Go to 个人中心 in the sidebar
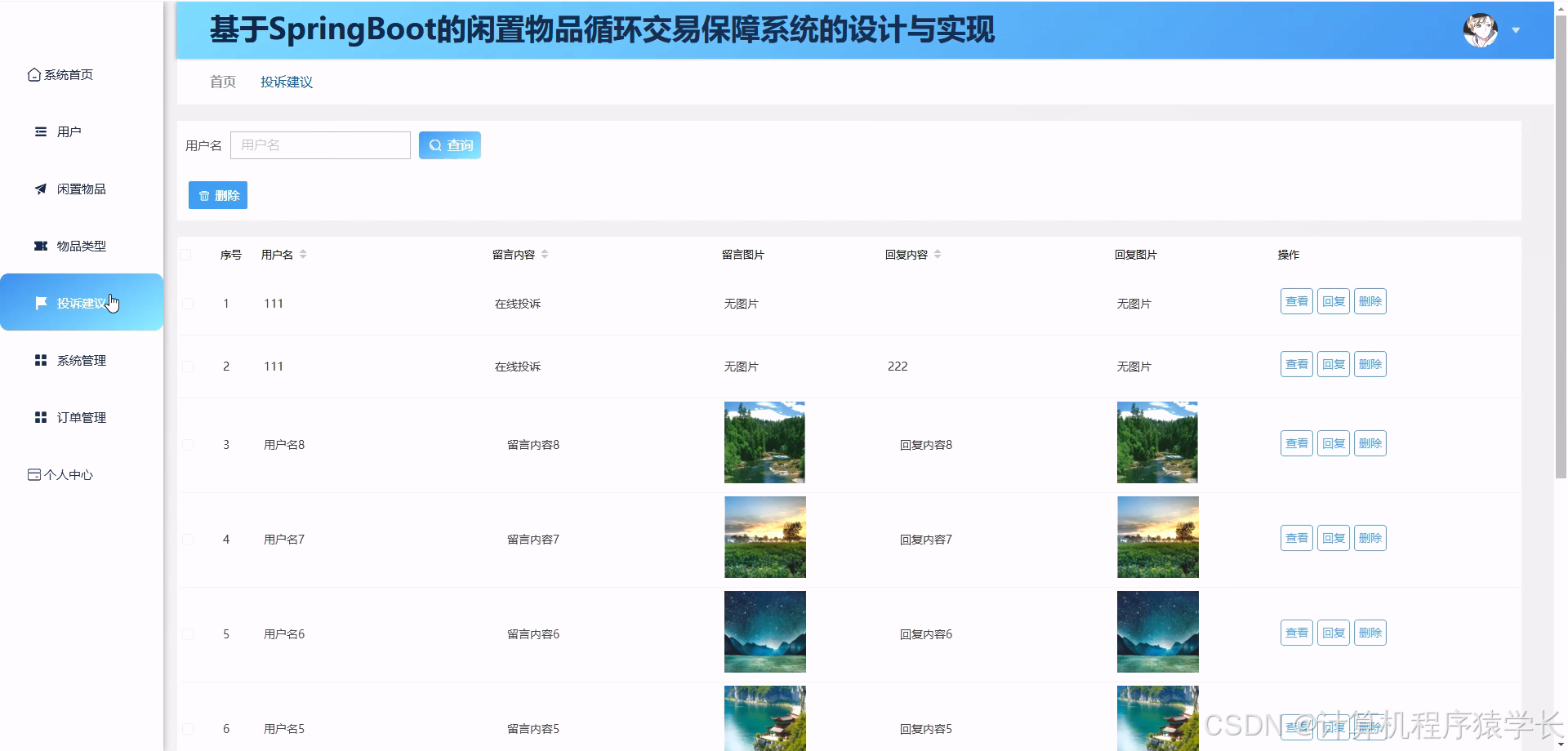 [82, 474]
